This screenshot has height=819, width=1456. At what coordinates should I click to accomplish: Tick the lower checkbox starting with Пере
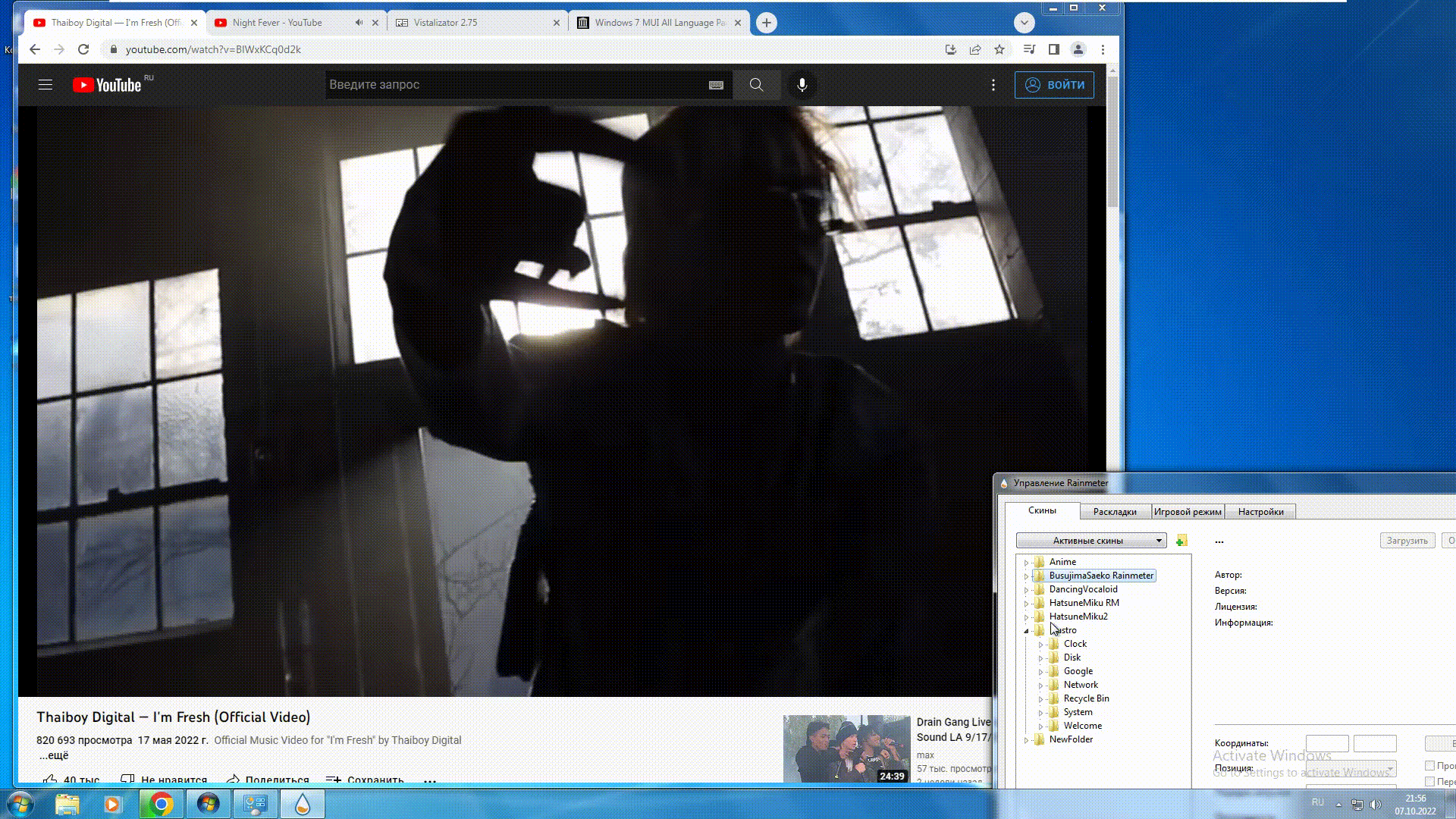(1429, 781)
